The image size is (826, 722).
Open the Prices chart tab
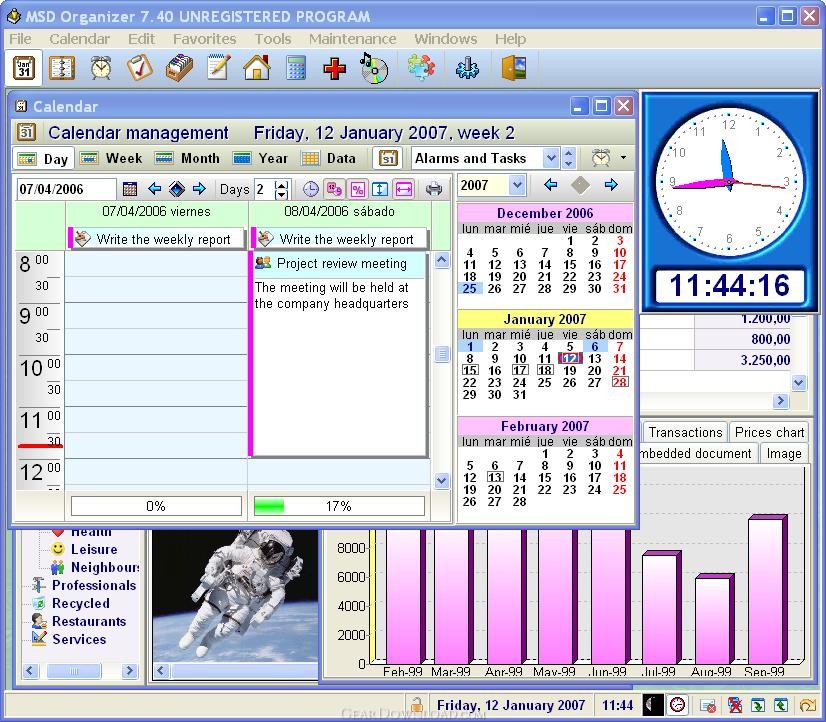click(x=769, y=432)
